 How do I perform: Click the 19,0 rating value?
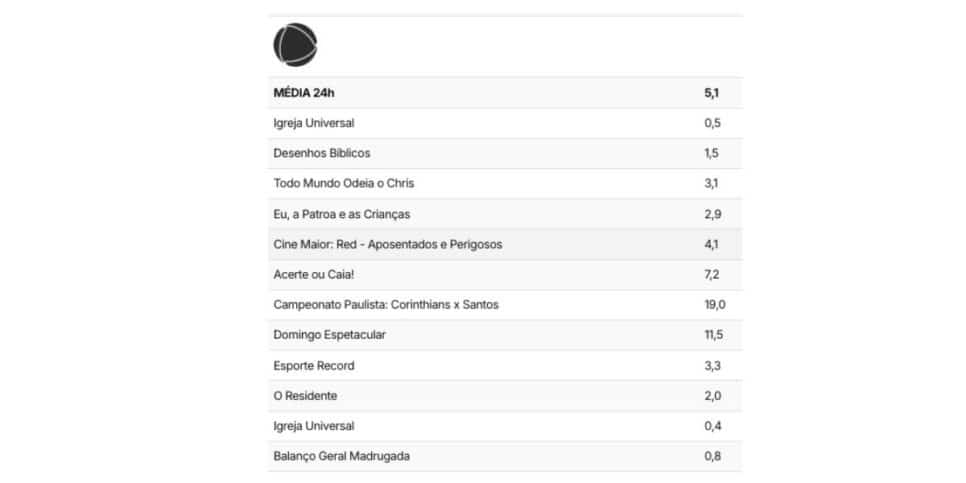pyautogui.click(x=715, y=305)
